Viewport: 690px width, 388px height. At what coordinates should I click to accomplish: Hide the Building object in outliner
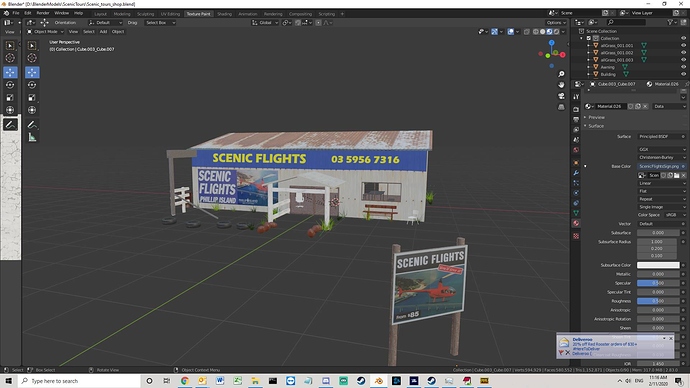(x=683, y=74)
